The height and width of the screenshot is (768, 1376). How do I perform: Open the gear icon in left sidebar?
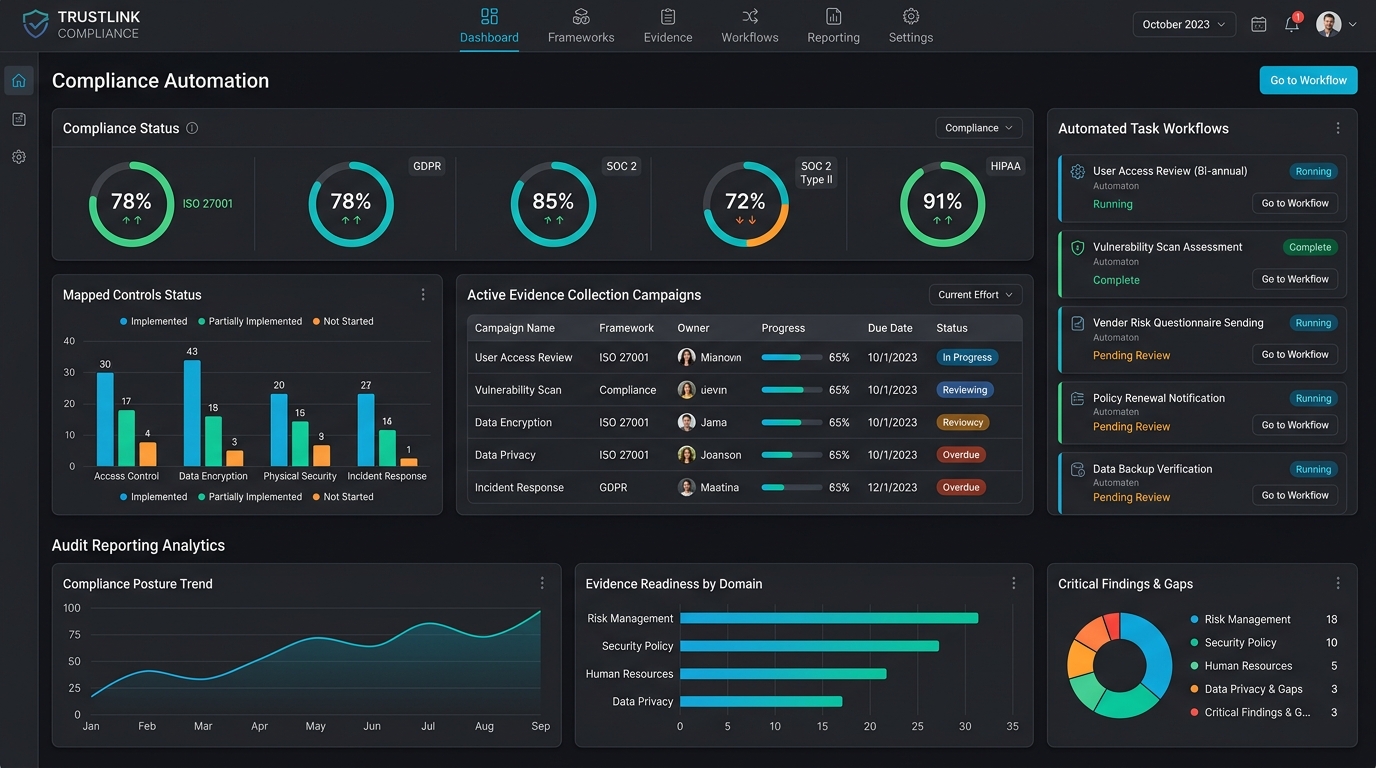(x=19, y=157)
